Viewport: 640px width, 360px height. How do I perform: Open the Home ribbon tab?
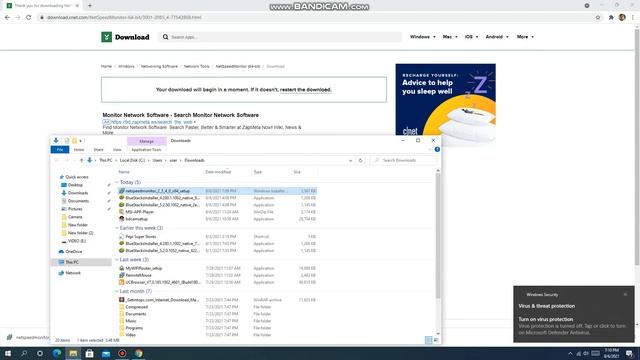coord(79,150)
